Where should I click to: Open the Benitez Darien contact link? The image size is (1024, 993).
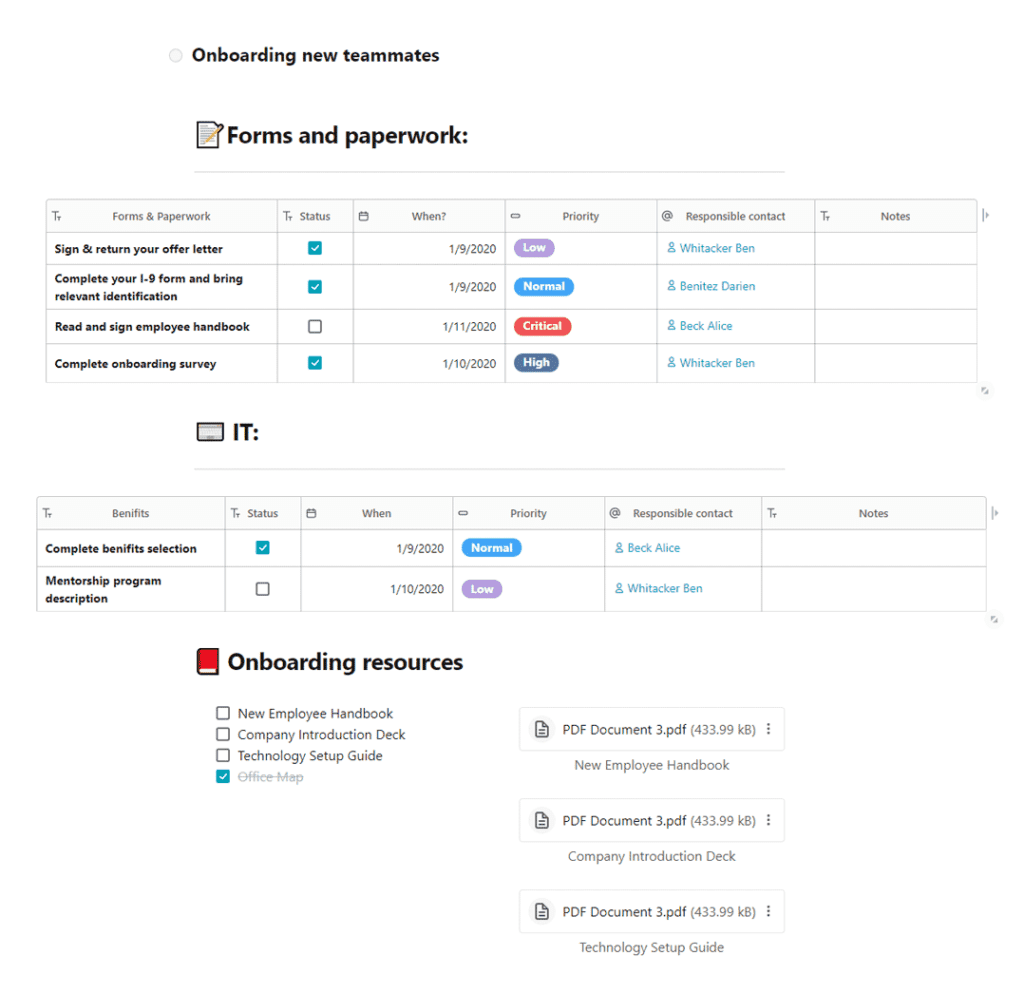point(717,286)
